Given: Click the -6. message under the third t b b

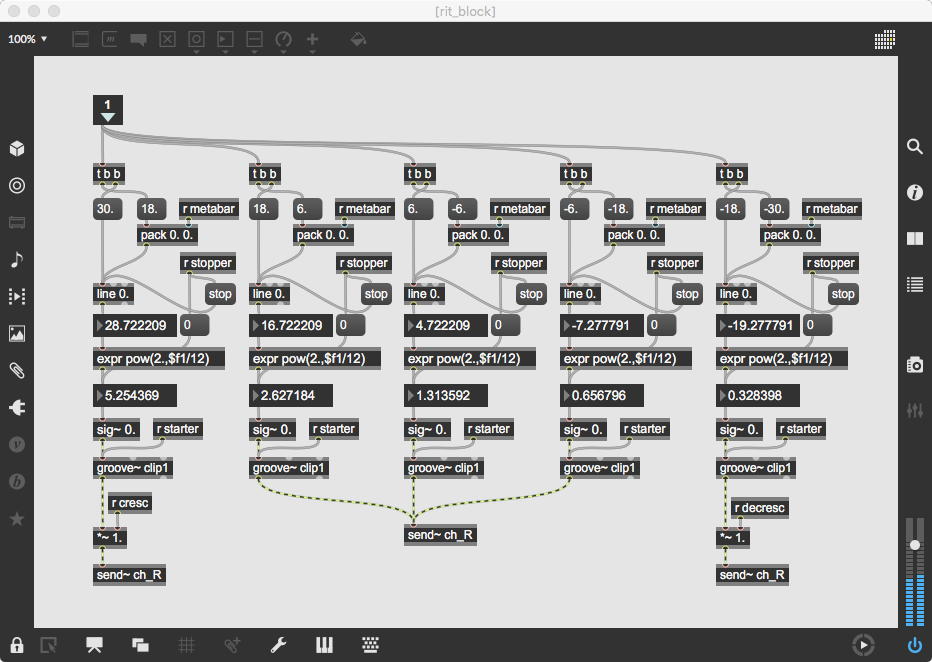Looking at the screenshot, I should [462, 209].
